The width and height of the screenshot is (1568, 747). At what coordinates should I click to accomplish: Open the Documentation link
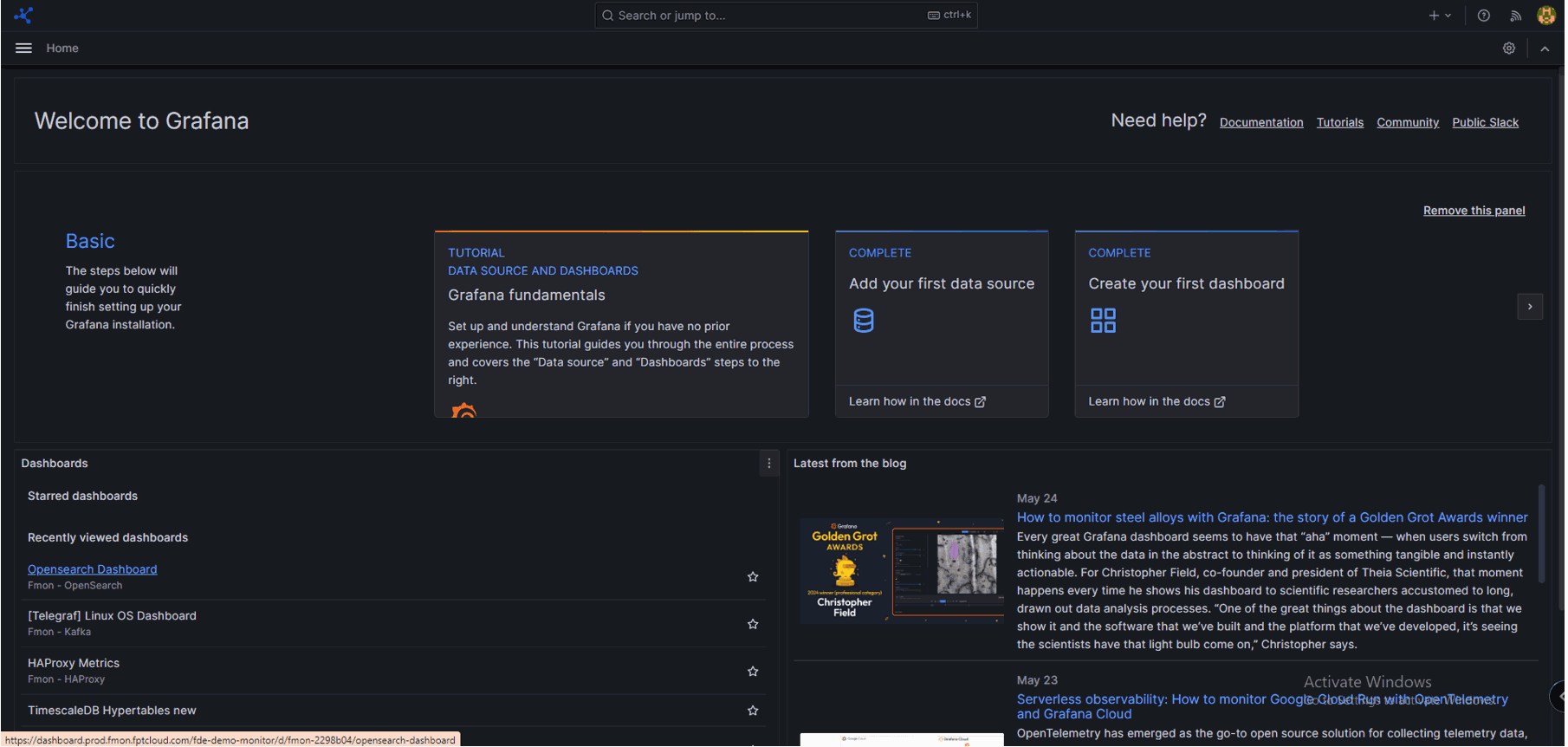pos(1261,123)
